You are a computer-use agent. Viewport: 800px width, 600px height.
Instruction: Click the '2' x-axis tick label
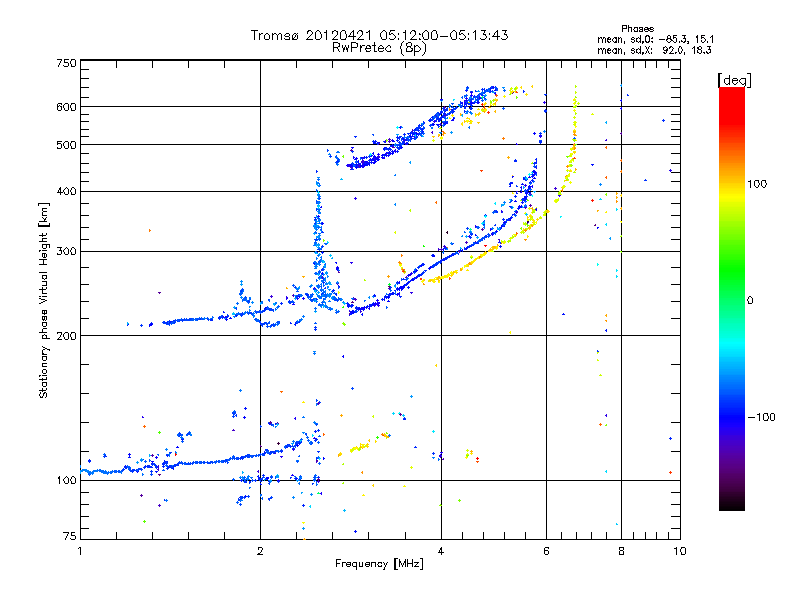click(260, 551)
